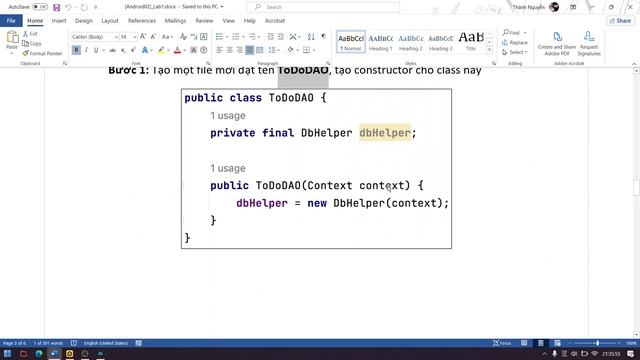Apply superscript formatting
The width and height of the screenshot is (640, 360).
[133, 50]
